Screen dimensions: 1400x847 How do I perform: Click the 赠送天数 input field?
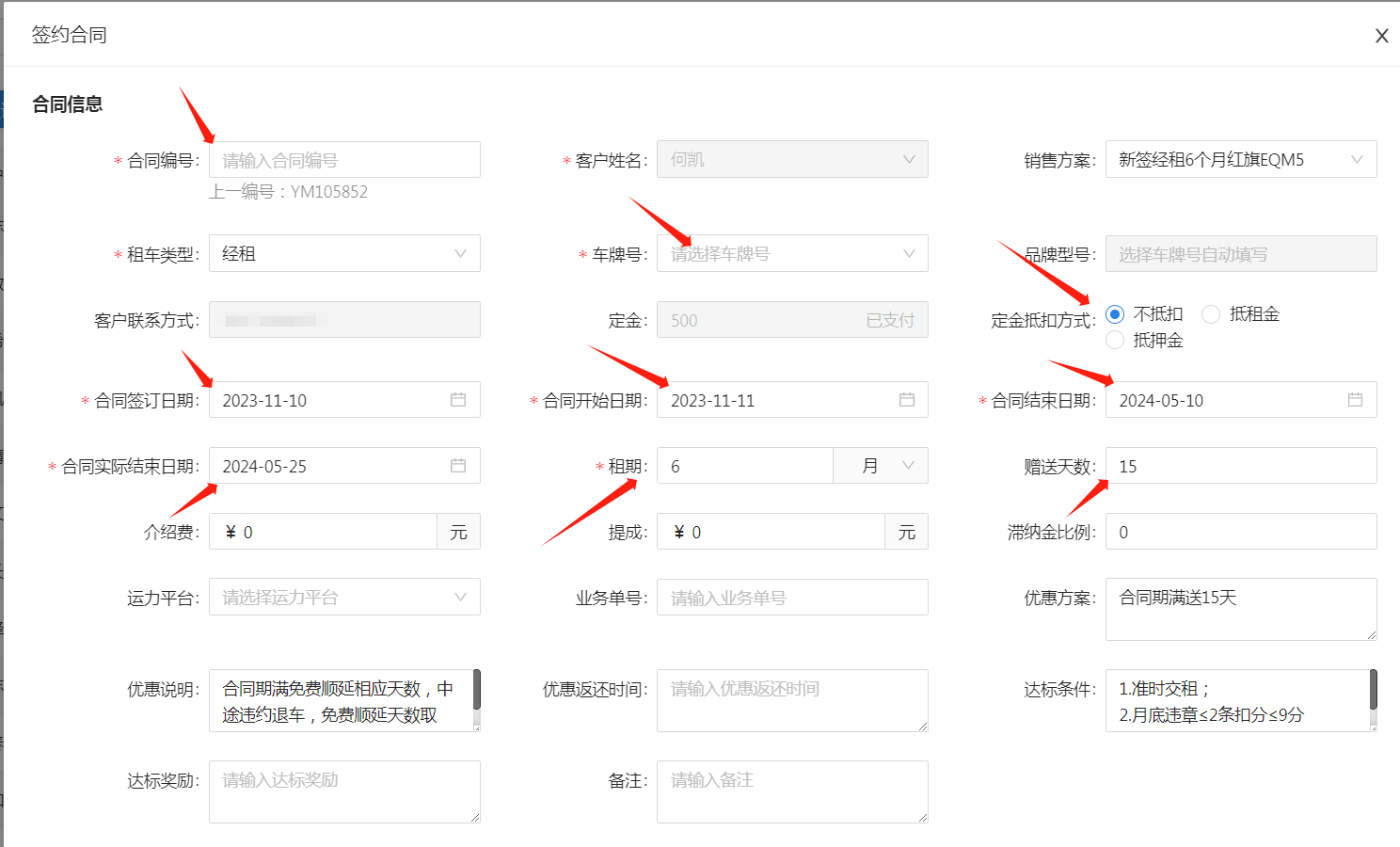point(1240,466)
